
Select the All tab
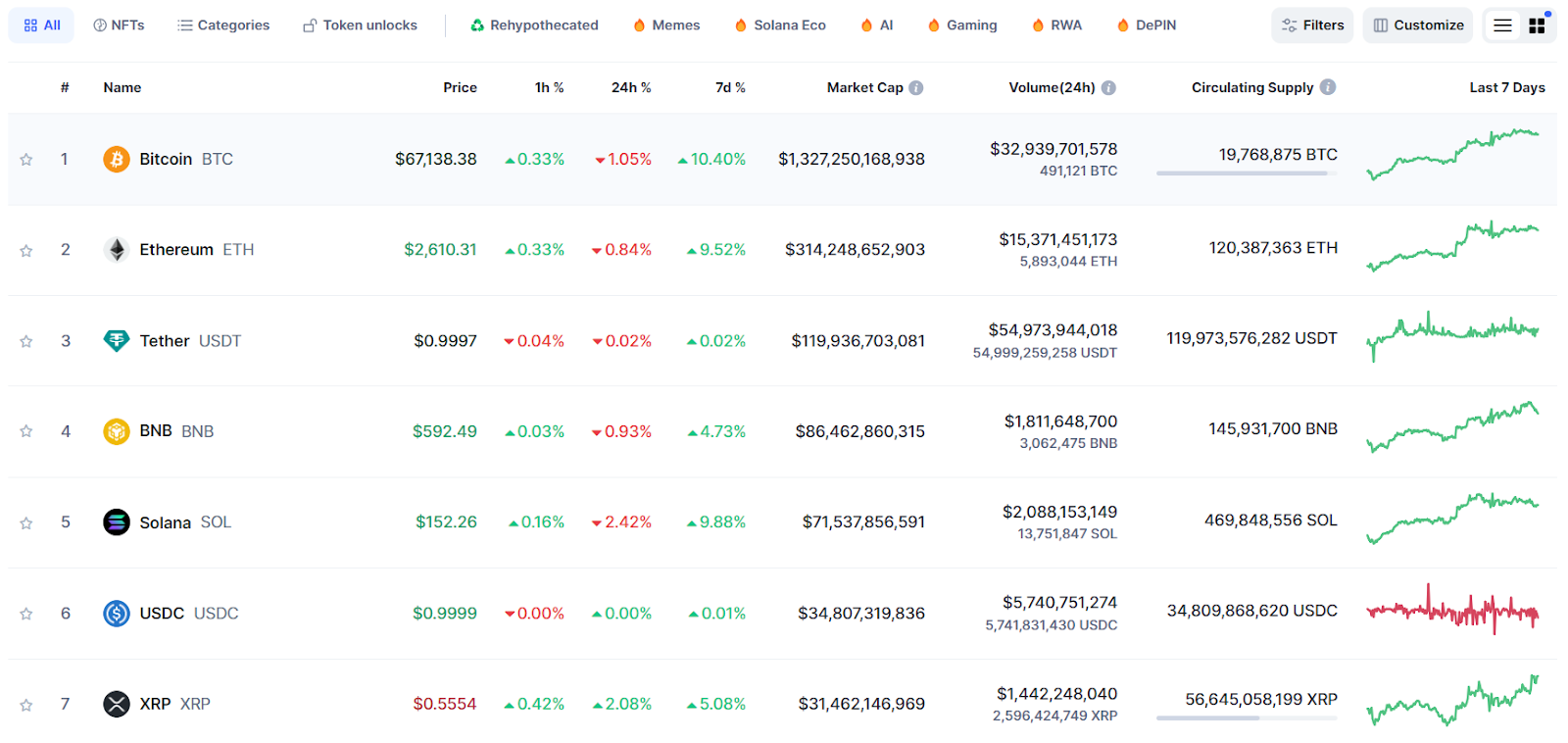pyautogui.click(x=41, y=25)
